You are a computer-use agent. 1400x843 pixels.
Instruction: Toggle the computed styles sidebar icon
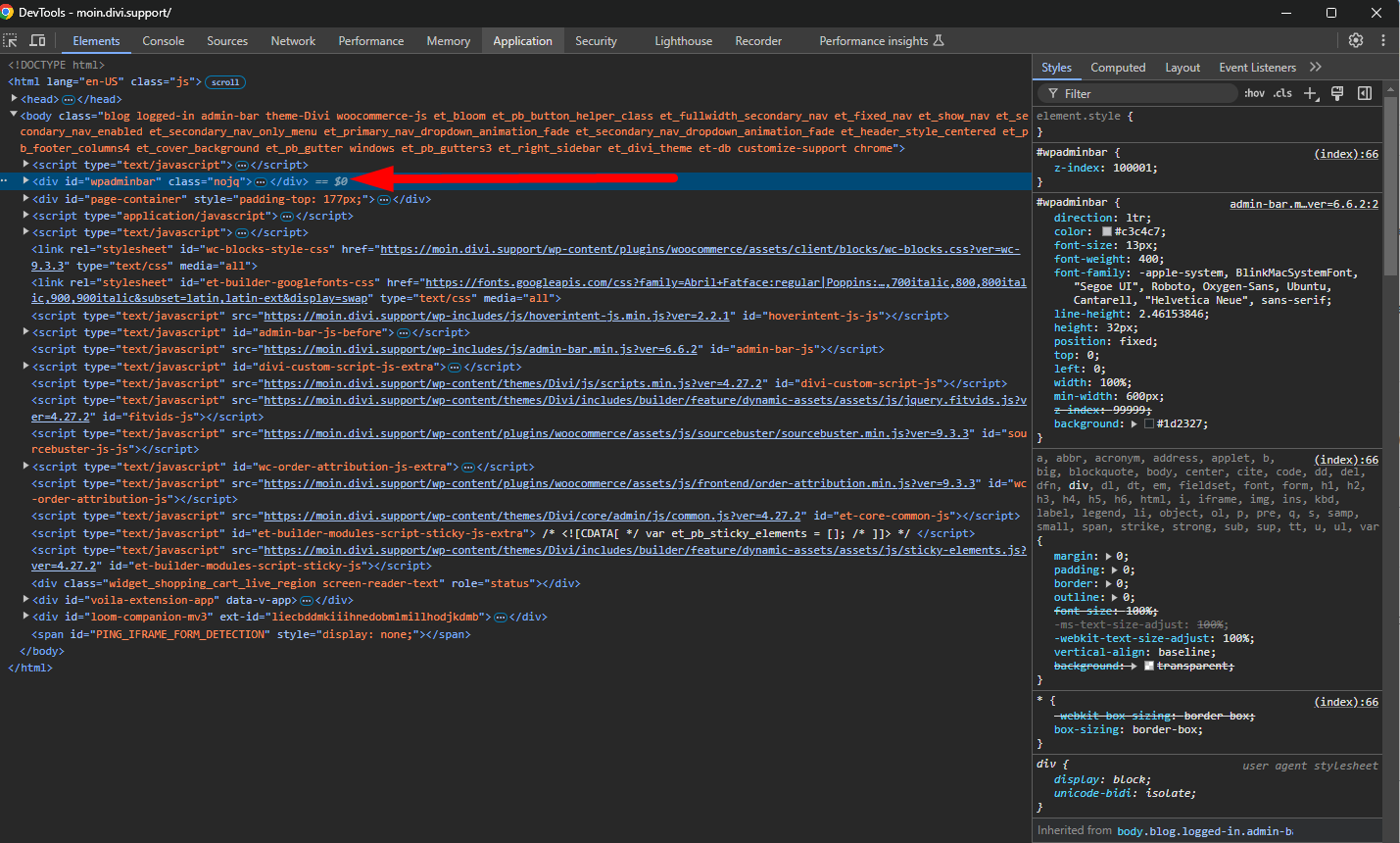(1365, 93)
